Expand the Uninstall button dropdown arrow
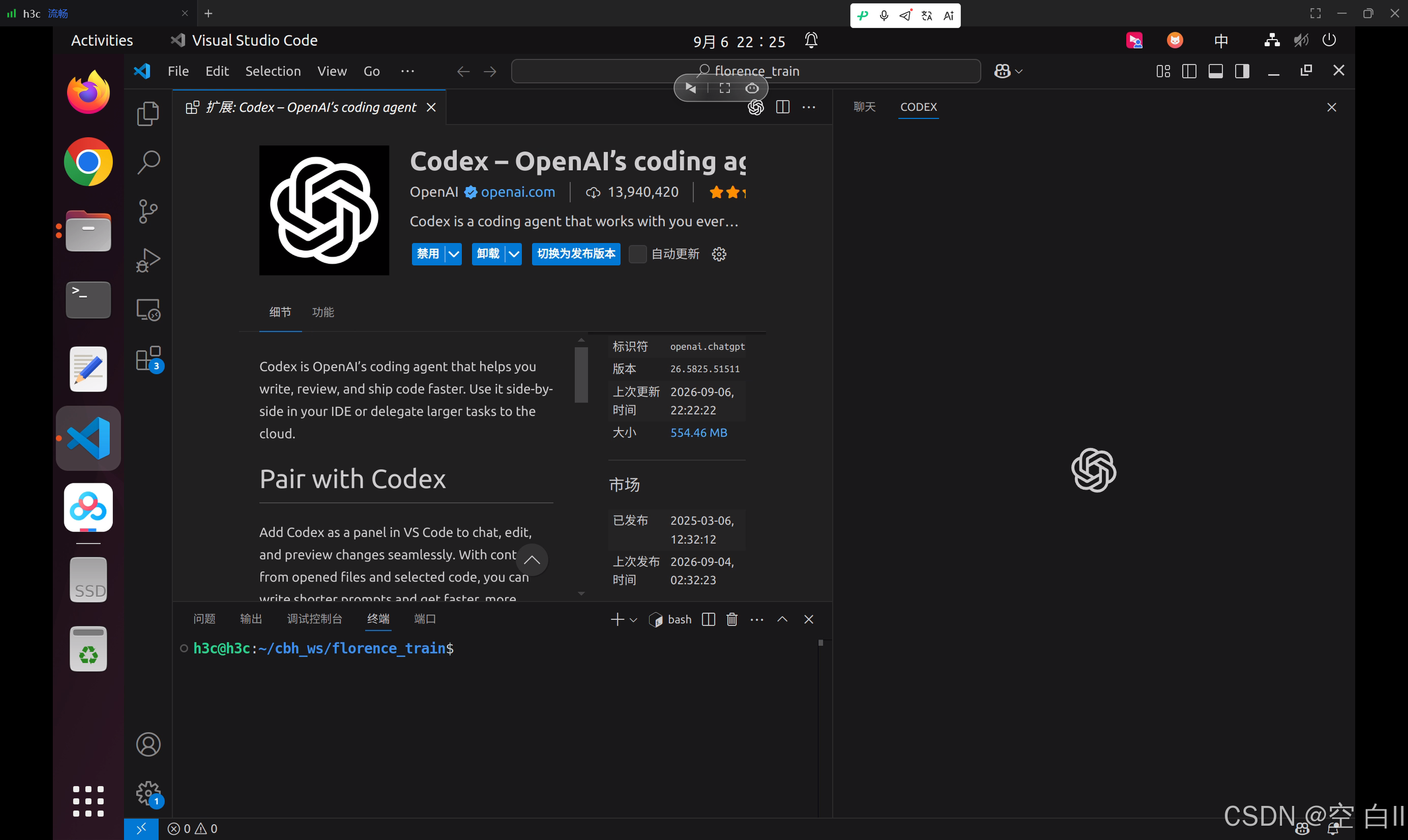This screenshot has height=840, width=1408. (514, 254)
